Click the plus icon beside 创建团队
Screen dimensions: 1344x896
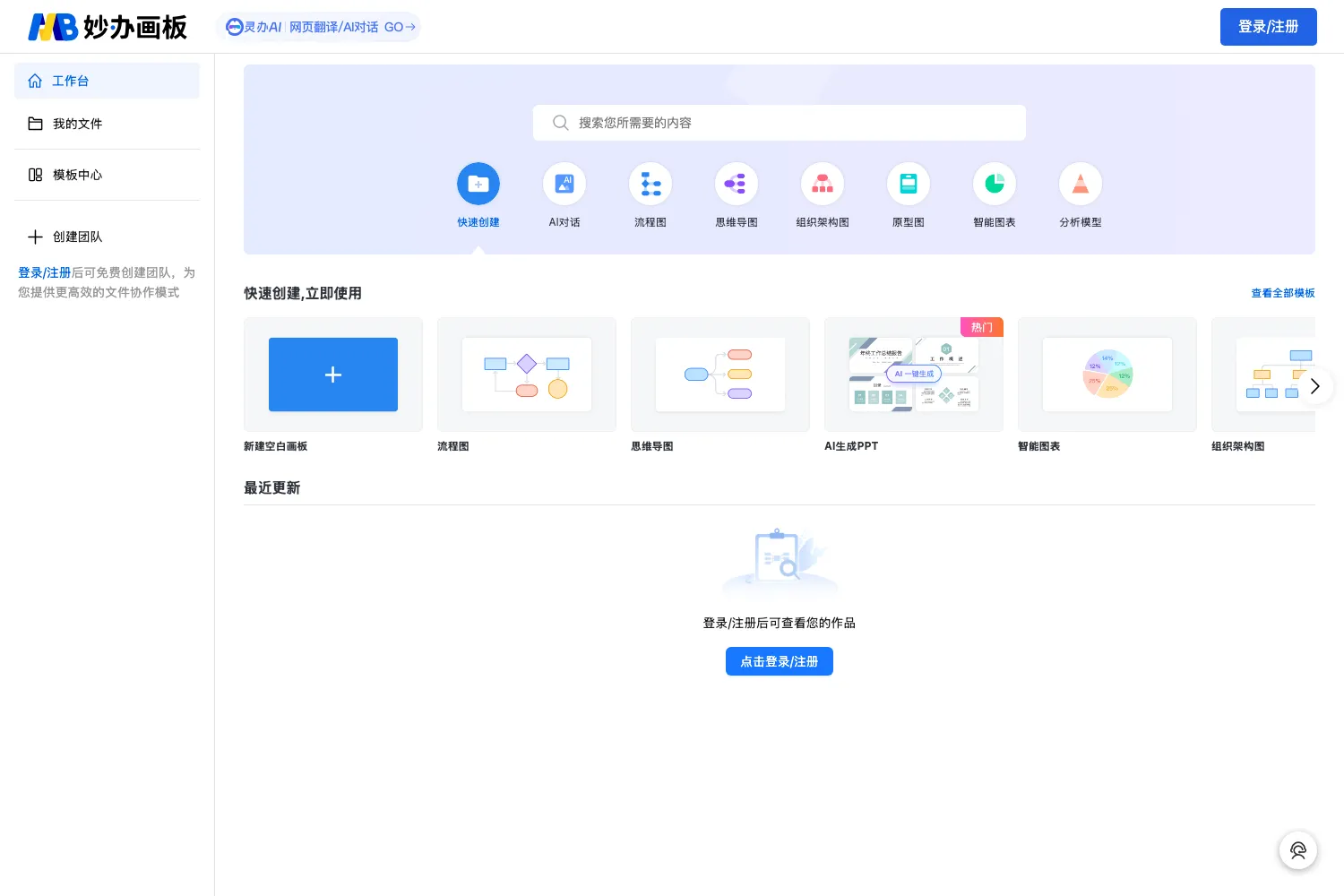[x=35, y=237]
